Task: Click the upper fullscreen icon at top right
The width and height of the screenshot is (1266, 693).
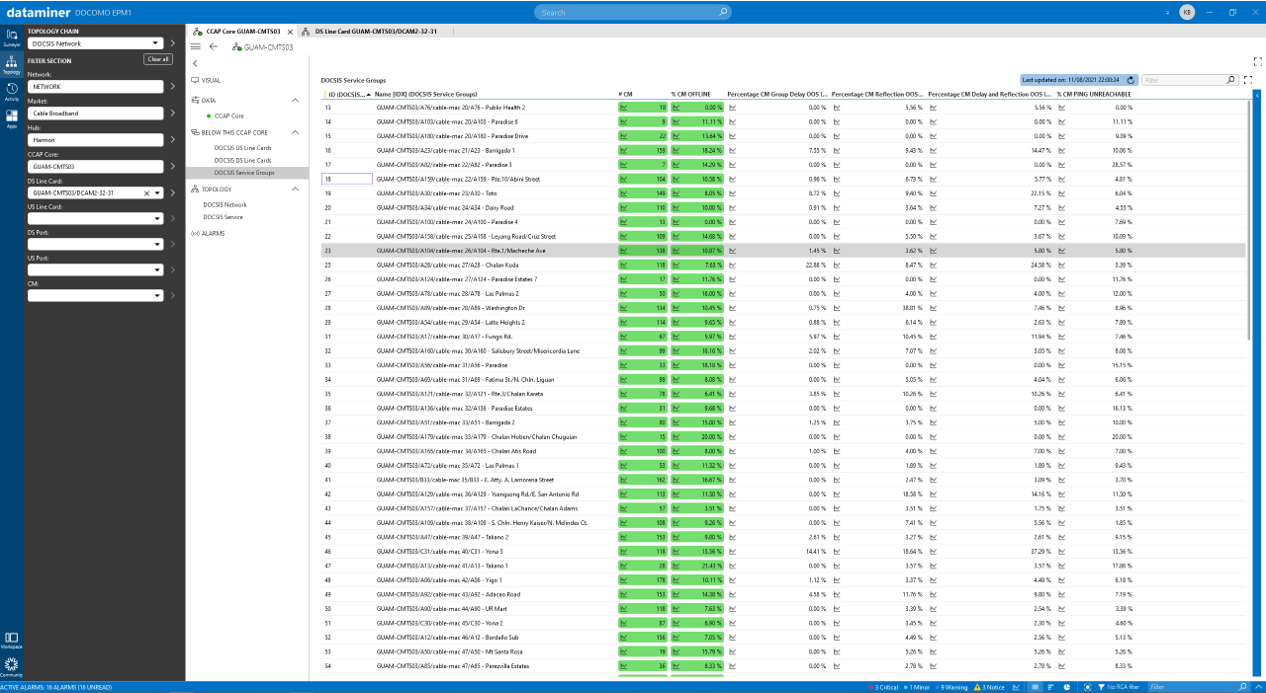Action: [x=1257, y=61]
